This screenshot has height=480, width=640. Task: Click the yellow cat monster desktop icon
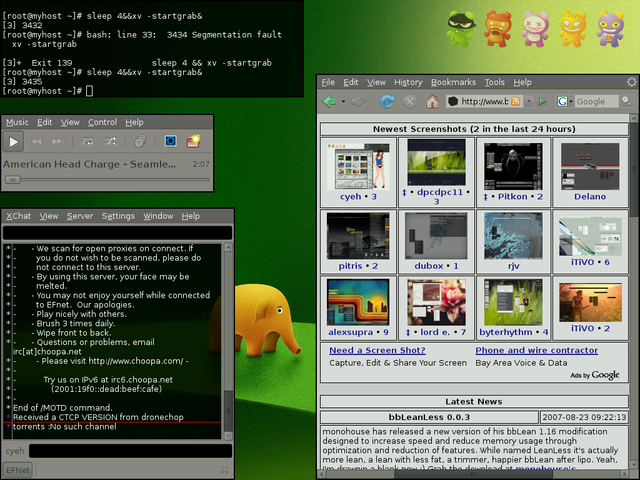[x=573, y=29]
